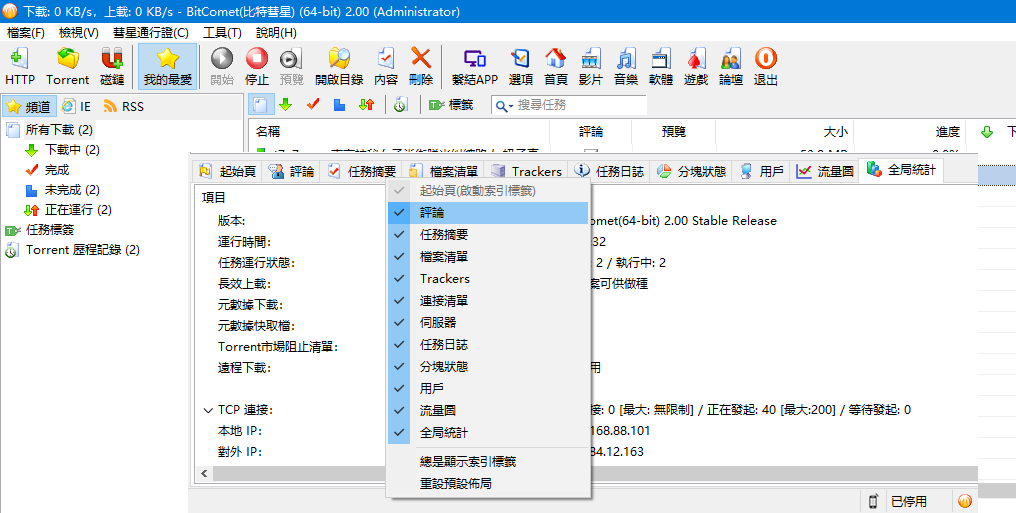Choose 重設預設佈局 to reset layout
This screenshot has width=1016, height=513.
[488, 484]
